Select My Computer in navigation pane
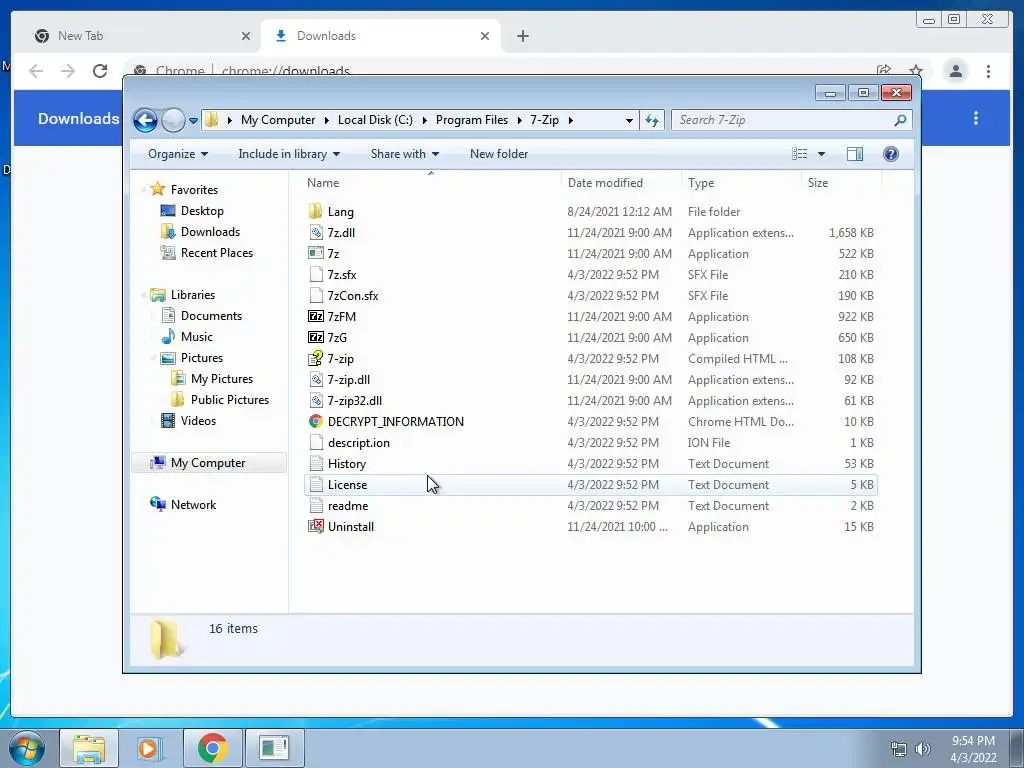This screenshot has height=768, width=1024. point(208,462)
